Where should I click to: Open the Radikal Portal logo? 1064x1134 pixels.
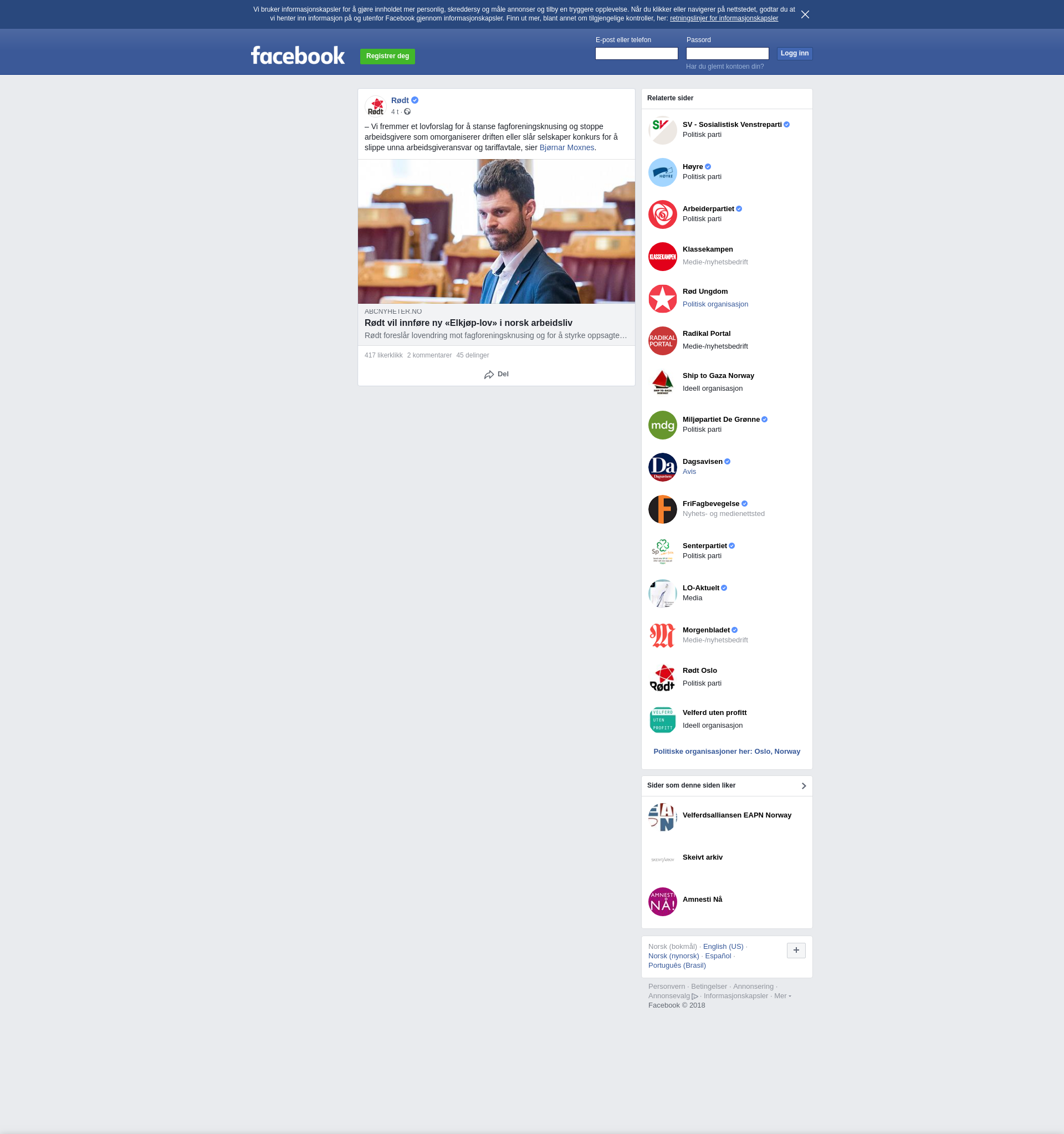tap(663, 341)
